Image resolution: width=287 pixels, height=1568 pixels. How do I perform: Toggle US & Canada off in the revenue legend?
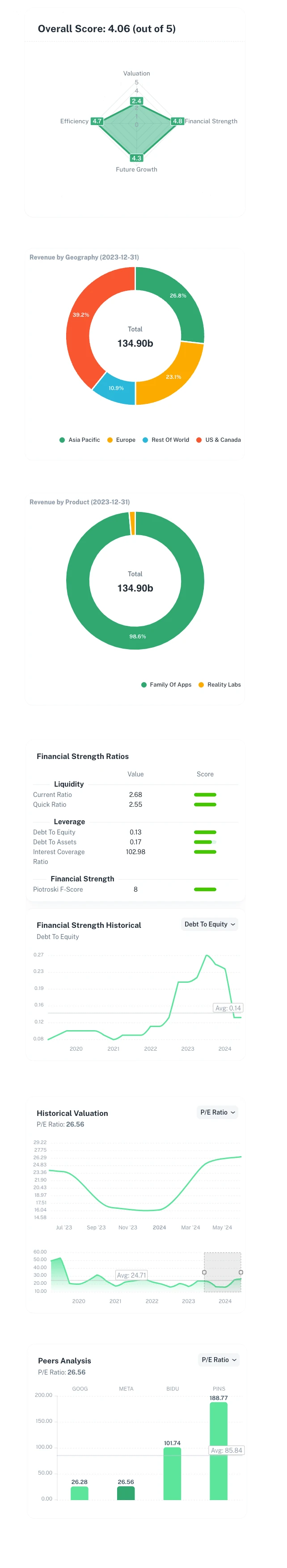pyautogui.click(x=199, y=440)
